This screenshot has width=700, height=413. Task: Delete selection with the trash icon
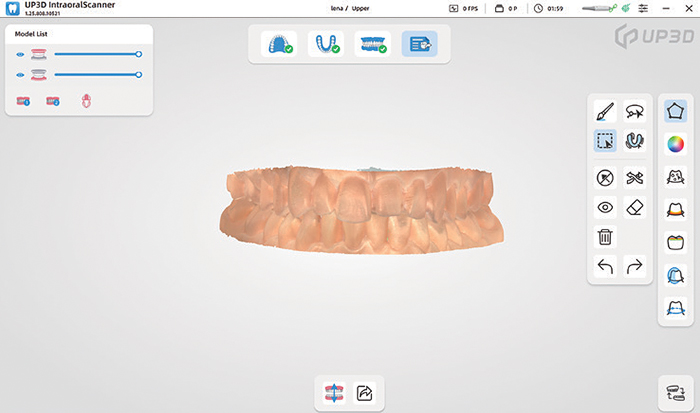point(604,237)
